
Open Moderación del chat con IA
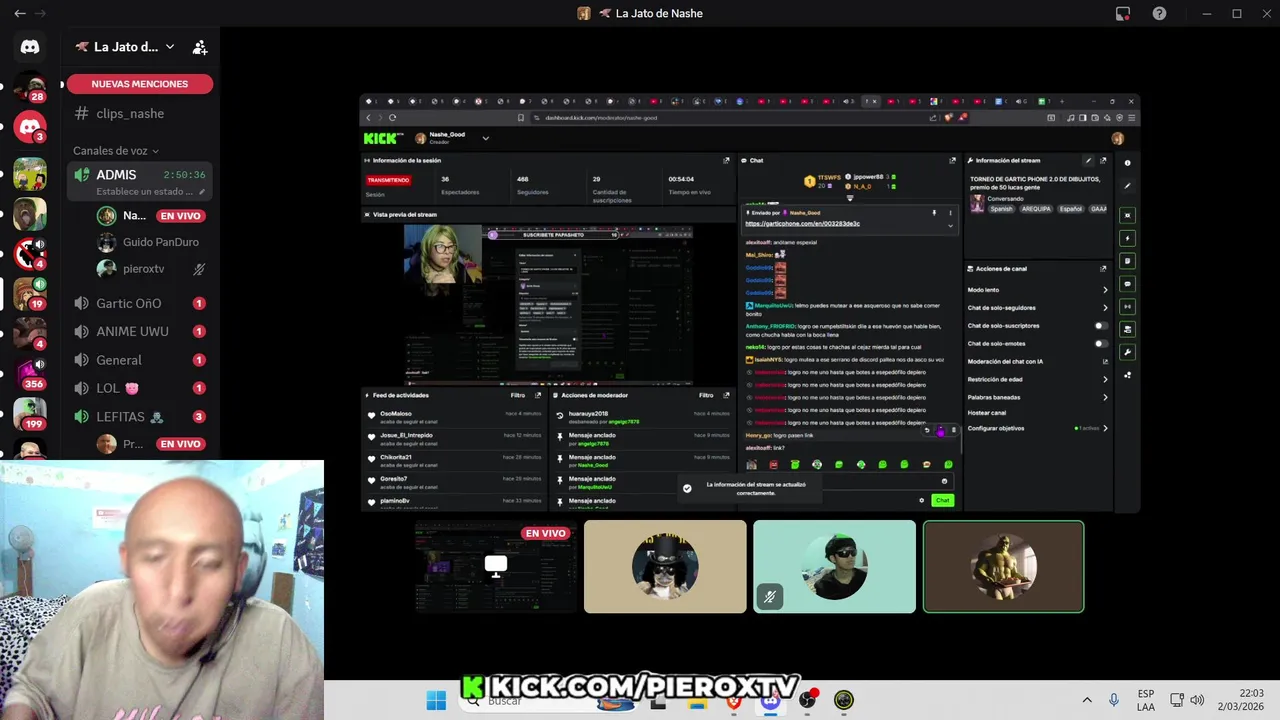(1038, 362)
